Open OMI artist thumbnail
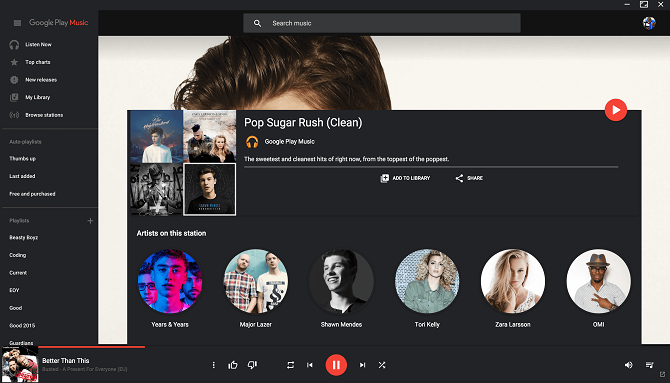This screenshot has height=383, width=670. (599, 281)
